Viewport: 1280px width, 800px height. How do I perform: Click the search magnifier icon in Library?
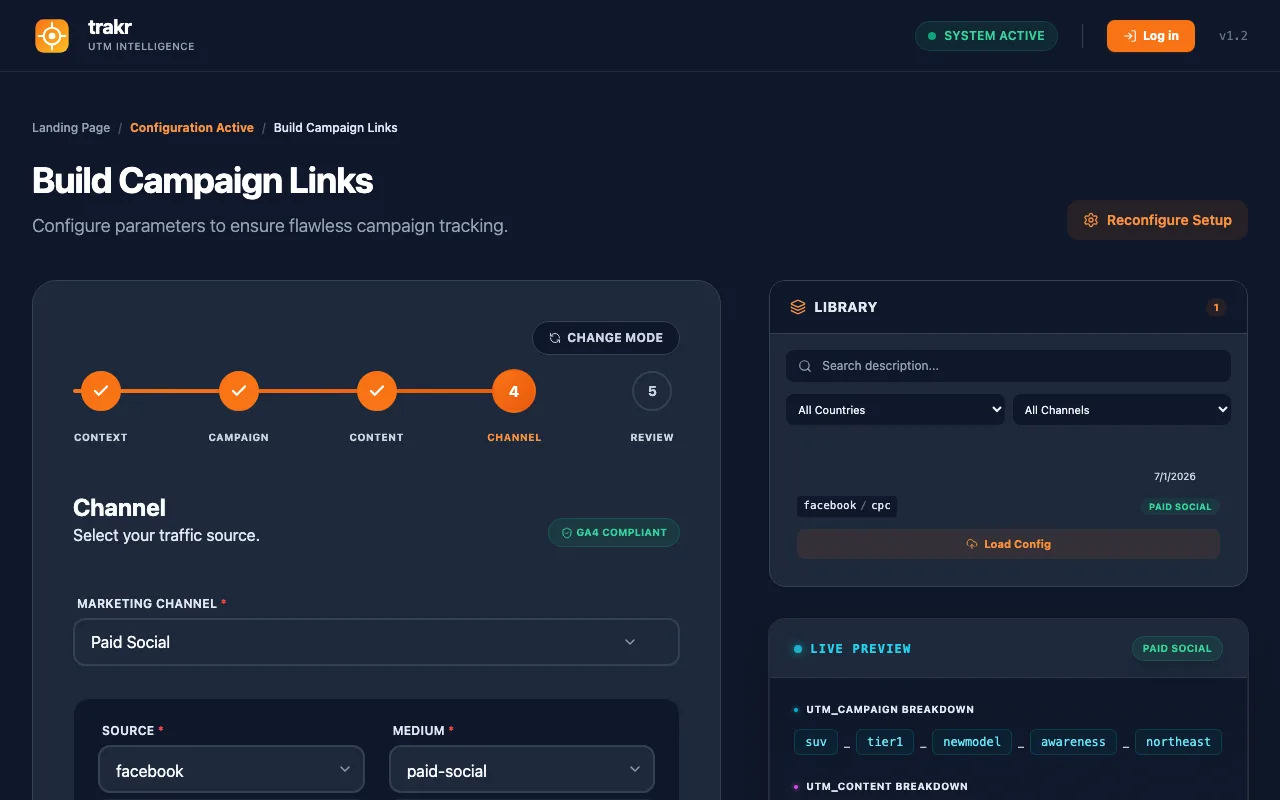click(x=805, y=366)
